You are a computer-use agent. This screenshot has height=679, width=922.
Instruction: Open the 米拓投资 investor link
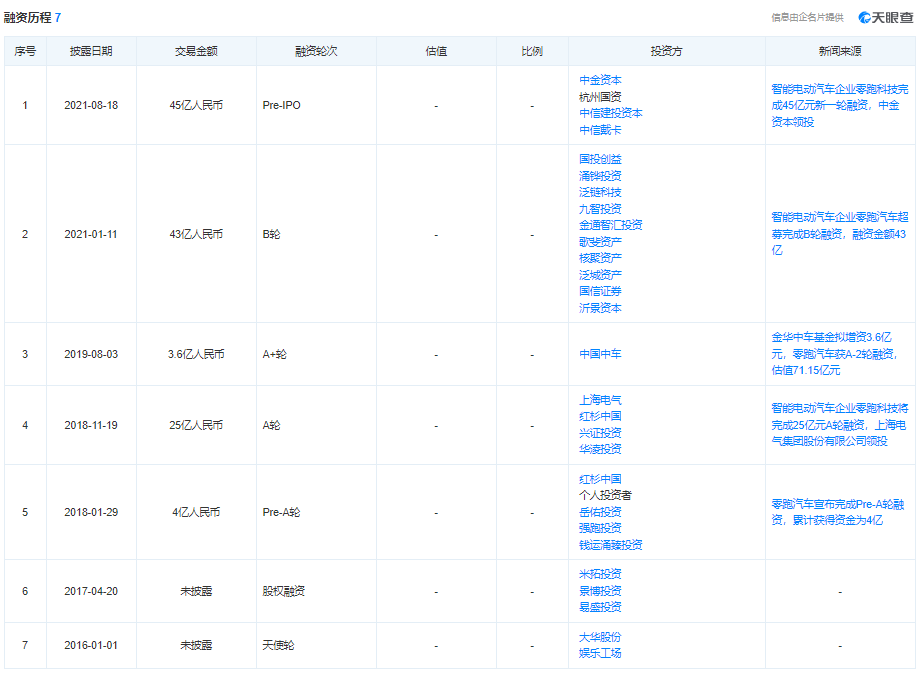[600, 574]
